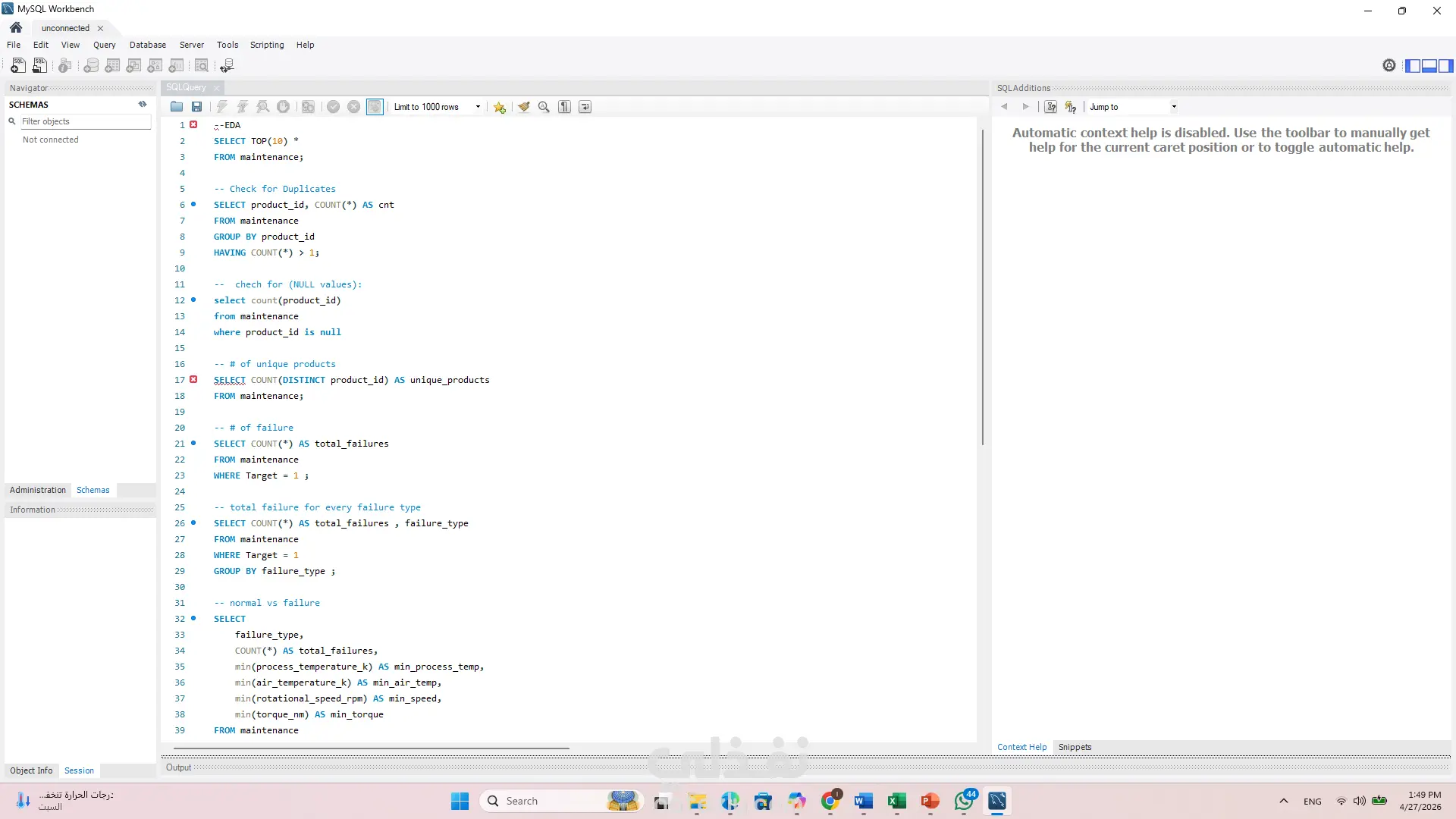Search table data toolbar icon
This screenshot has height=819, width=1456.
pos(202,66)
